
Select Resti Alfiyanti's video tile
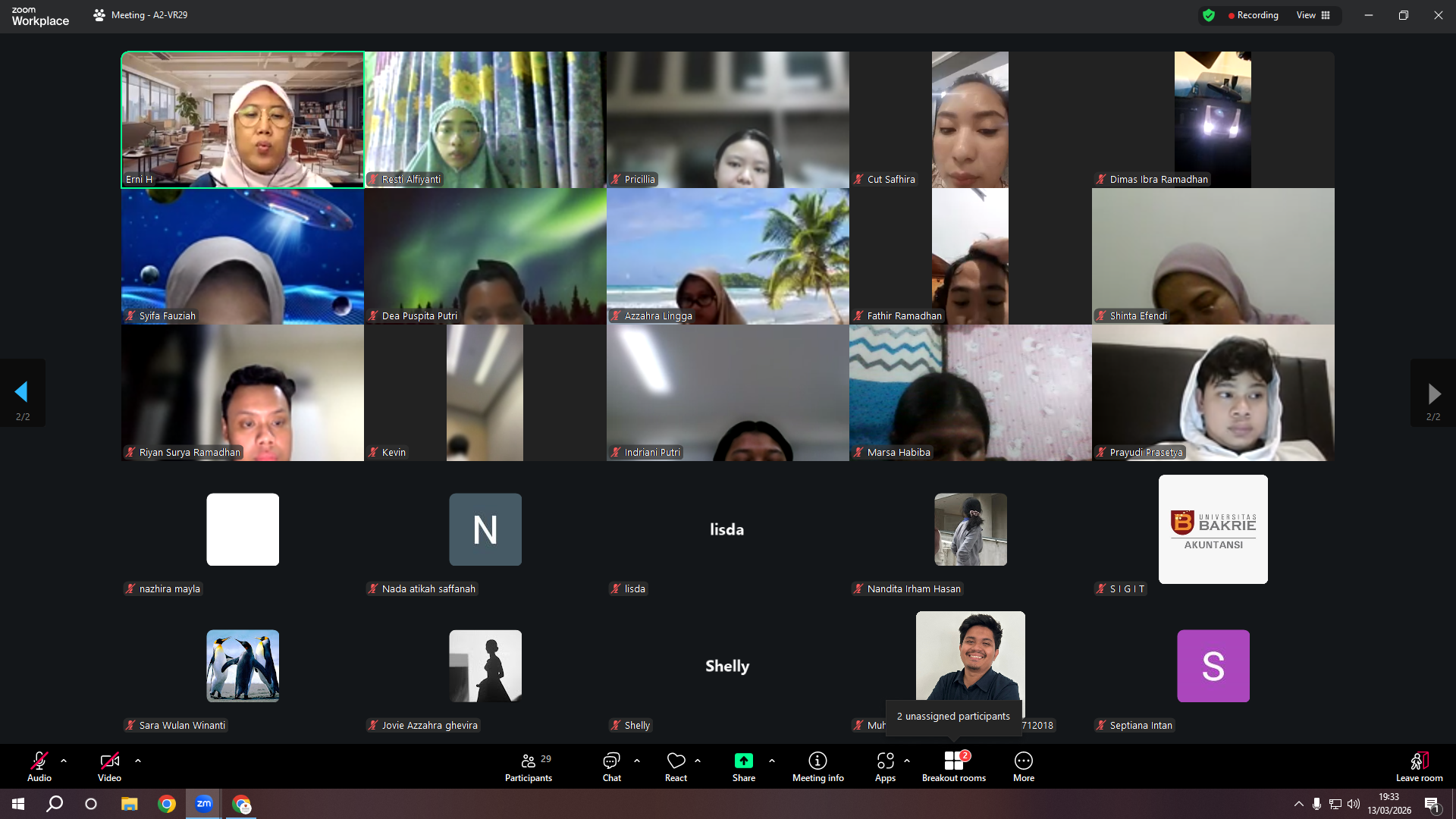point(485,120)
